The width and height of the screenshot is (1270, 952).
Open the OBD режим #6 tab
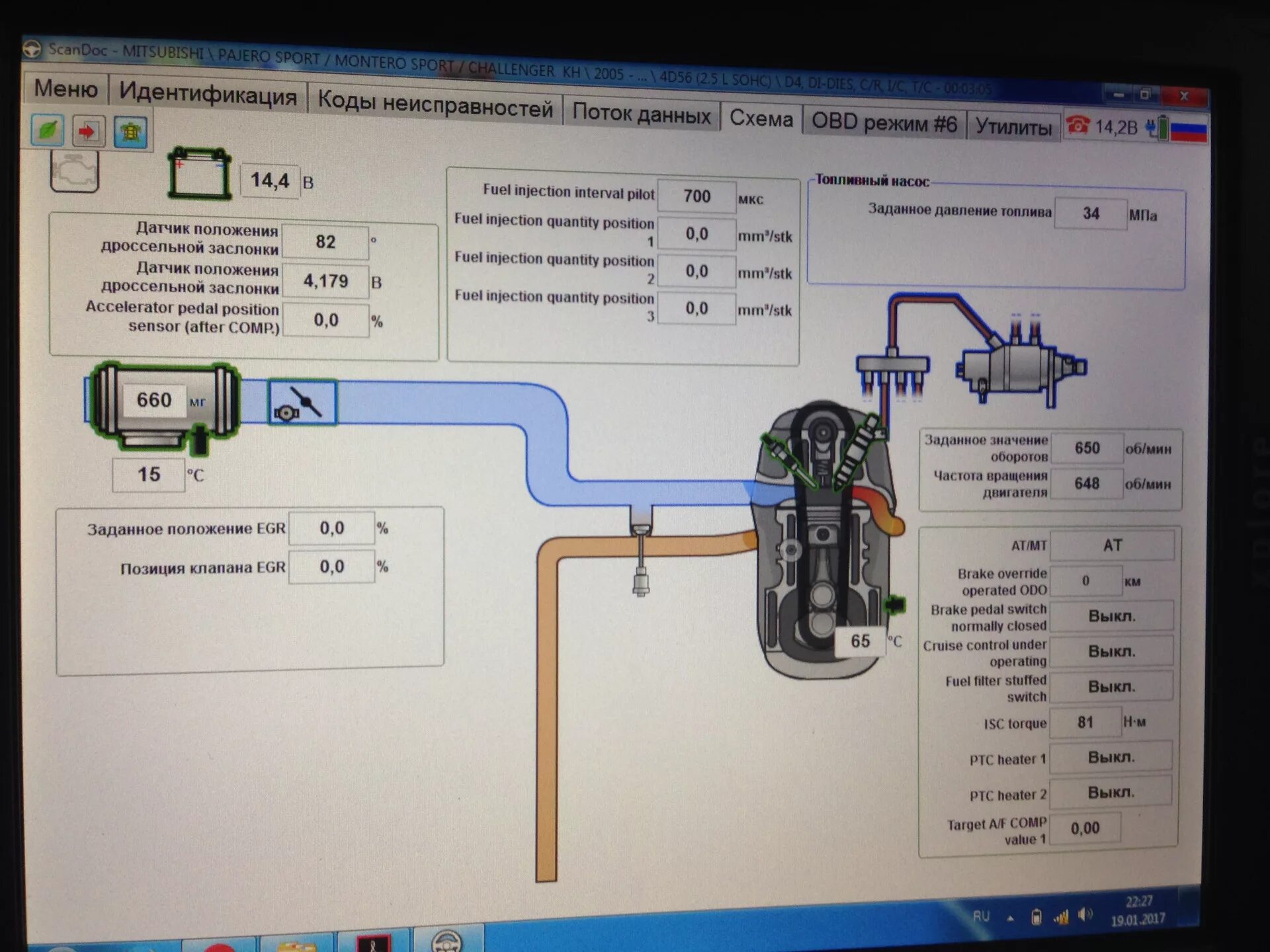[x=884, y=123]
